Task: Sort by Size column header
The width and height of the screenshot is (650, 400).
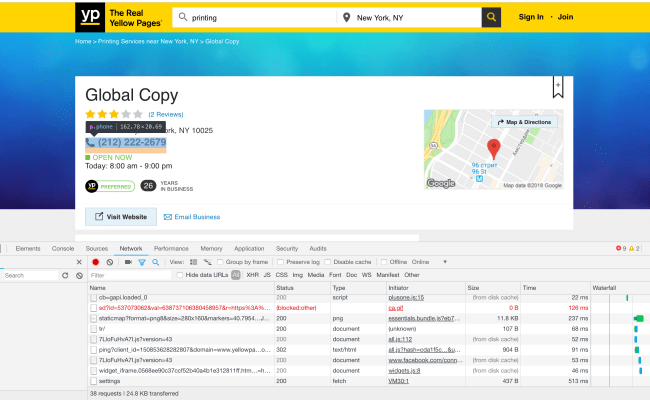Action: pos(493,288)
